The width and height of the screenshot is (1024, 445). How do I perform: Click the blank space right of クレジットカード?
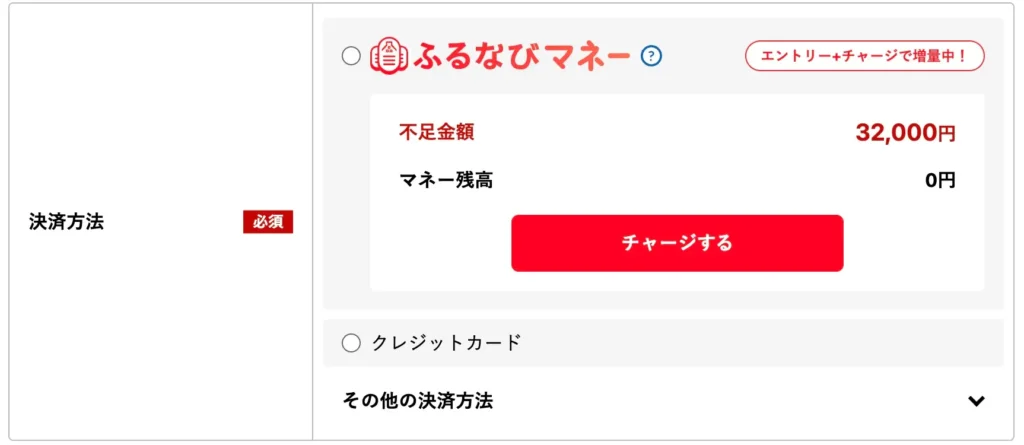tap(760, 343)
